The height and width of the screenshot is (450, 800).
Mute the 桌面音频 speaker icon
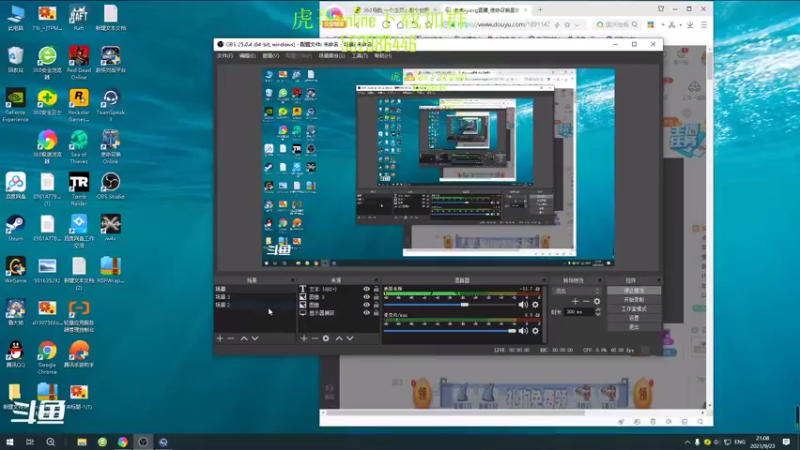tap(523, 305)
